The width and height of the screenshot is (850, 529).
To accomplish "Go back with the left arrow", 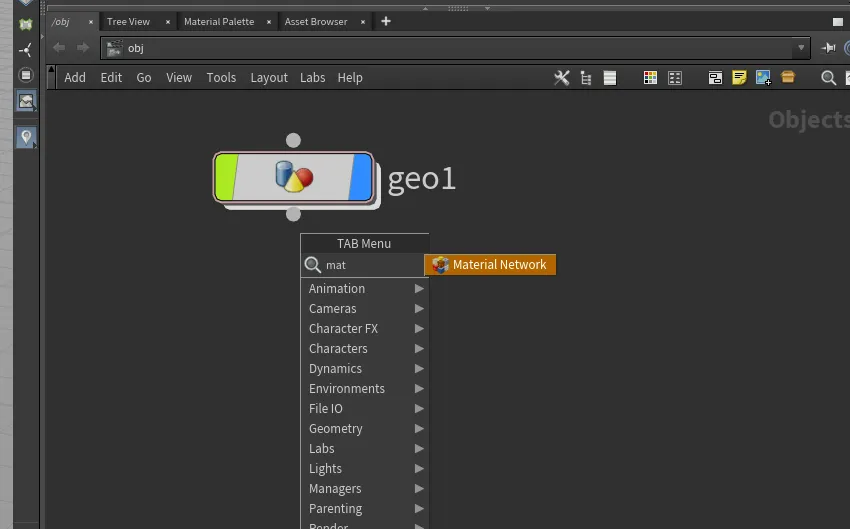I will [x=59, y=48].
